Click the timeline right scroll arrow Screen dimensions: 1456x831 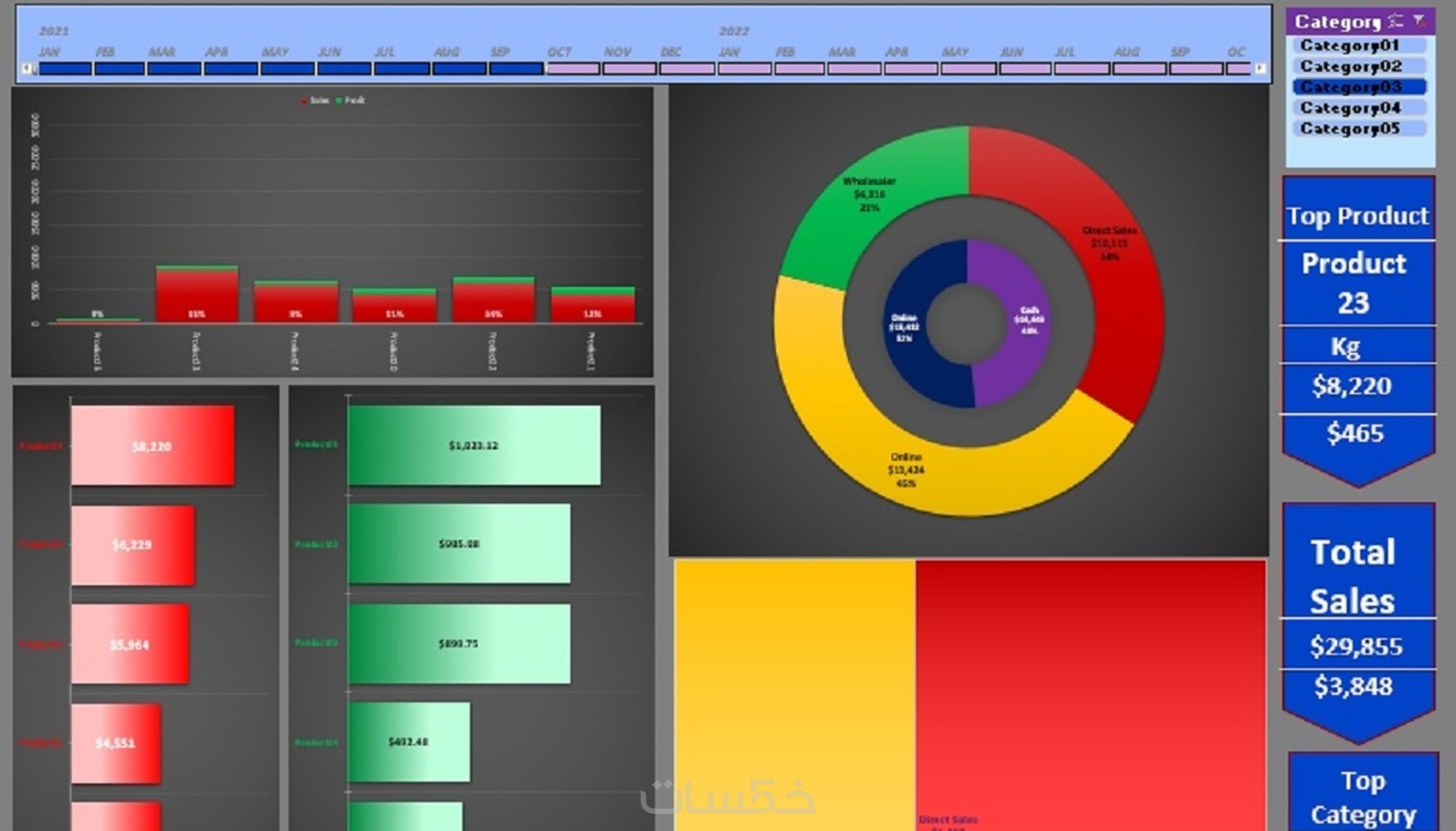click(1260, 69)
